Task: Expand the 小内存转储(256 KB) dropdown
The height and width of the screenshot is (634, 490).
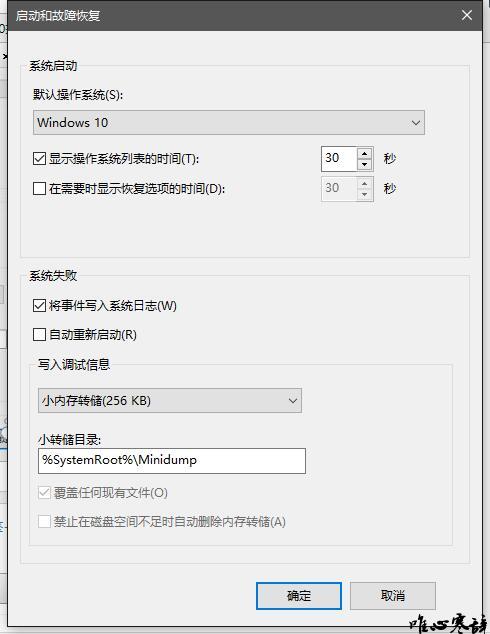Action: (x=170, y=400)
